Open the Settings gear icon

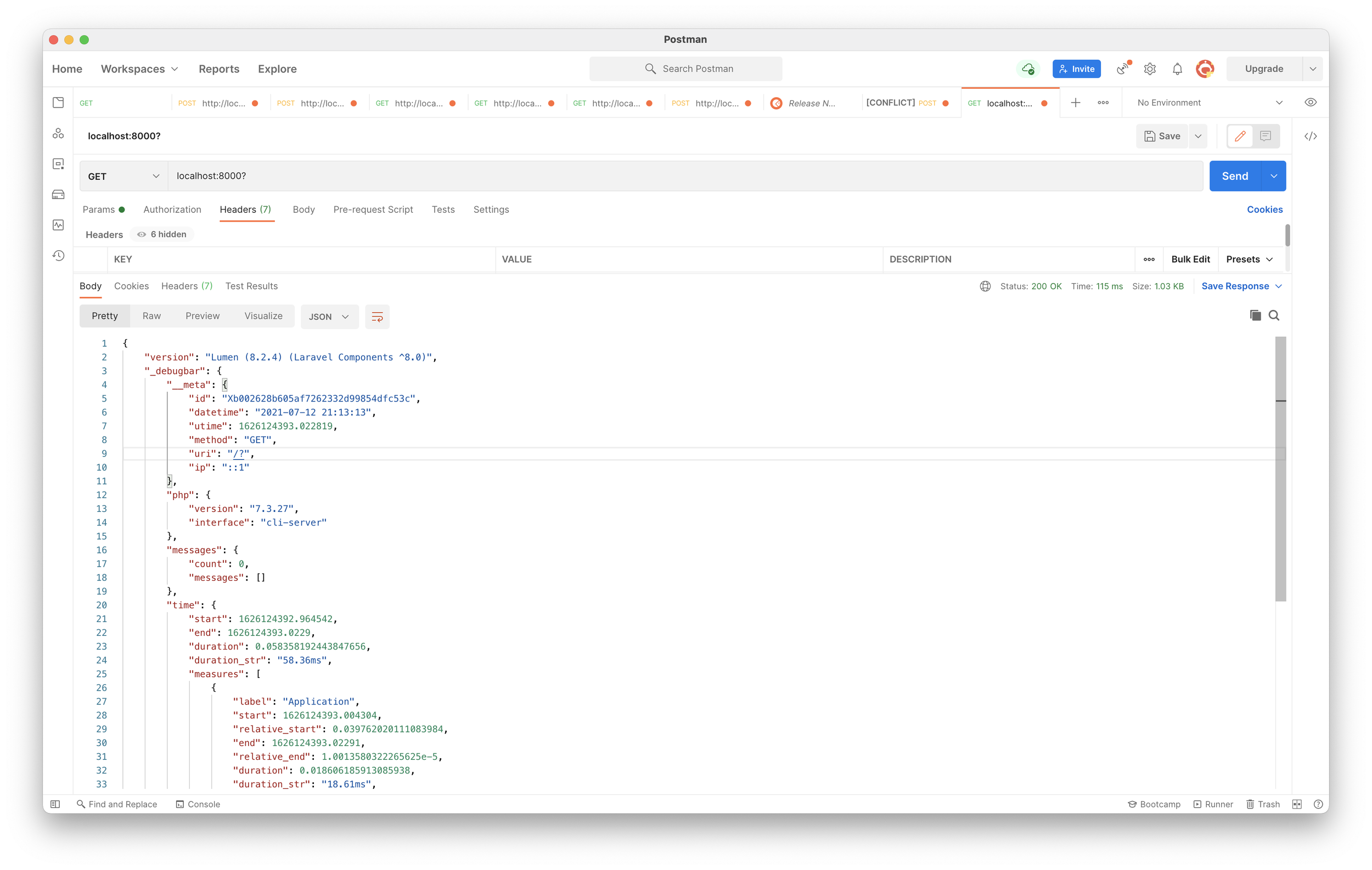pyautogui.click(x=1150, y=69)
